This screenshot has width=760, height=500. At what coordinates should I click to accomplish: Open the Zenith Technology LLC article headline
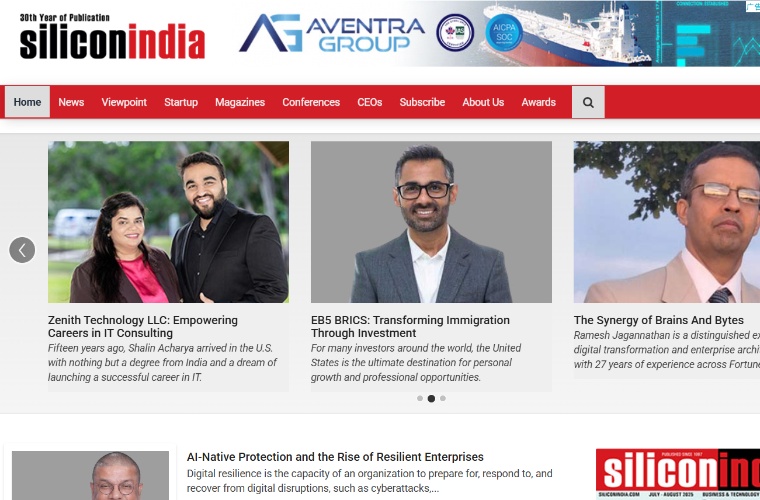143,327
